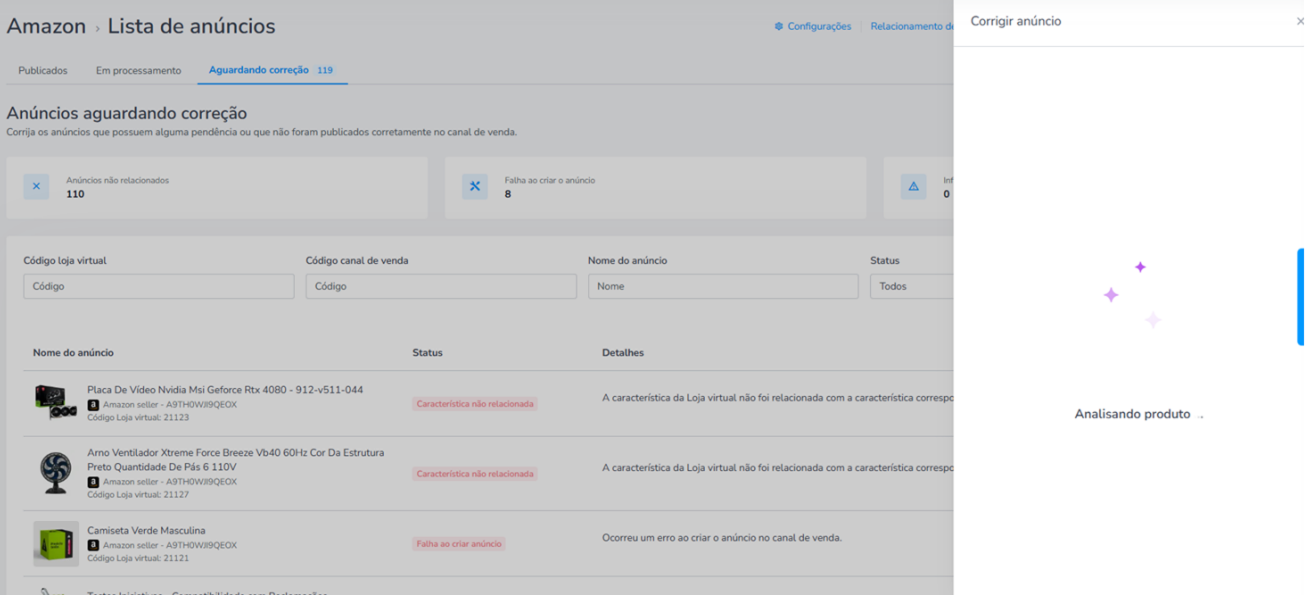
Task: Focus the Código canal de venda input
Action: 441,286
